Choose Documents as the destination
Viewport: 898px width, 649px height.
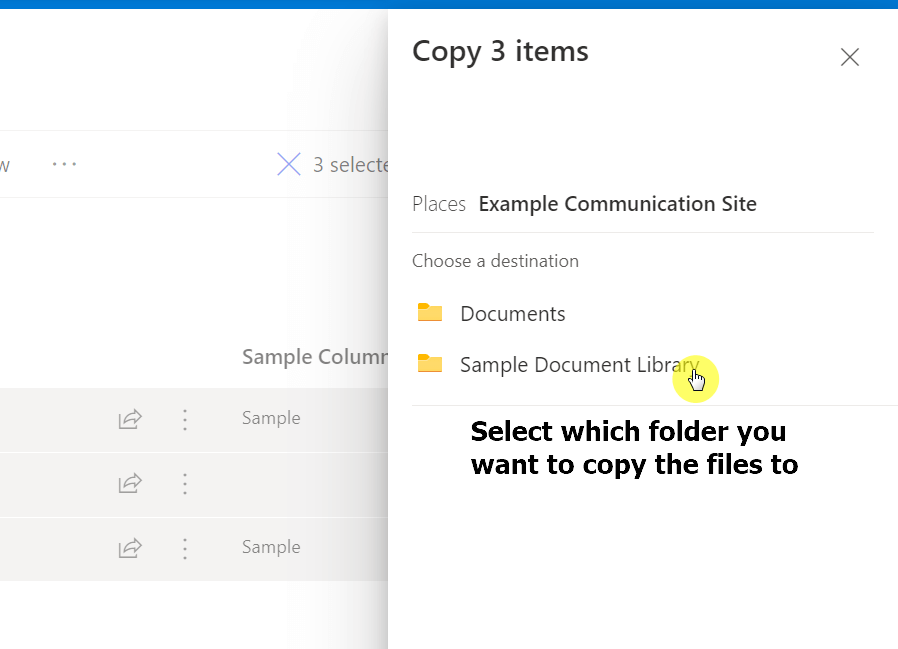[513, 314]
